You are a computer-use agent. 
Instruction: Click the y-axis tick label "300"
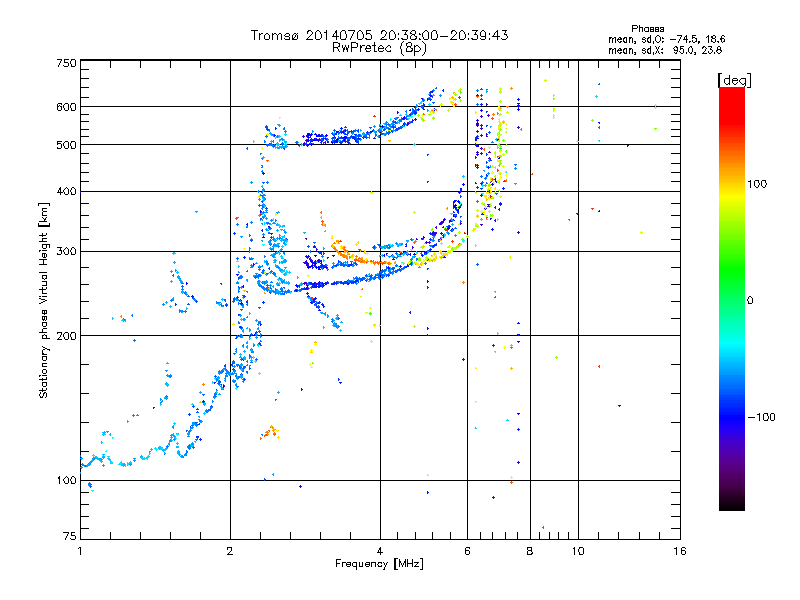[66, 251]
